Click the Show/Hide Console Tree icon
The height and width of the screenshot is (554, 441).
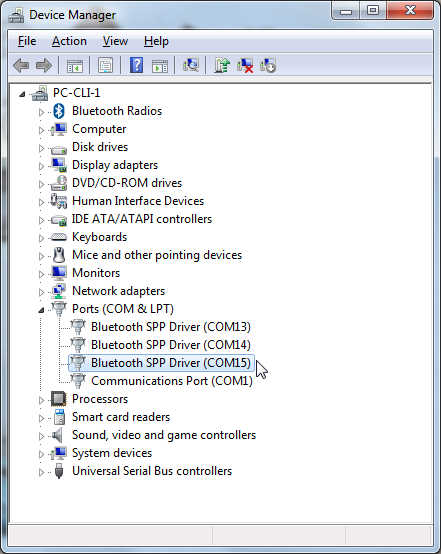pos(75,65)
